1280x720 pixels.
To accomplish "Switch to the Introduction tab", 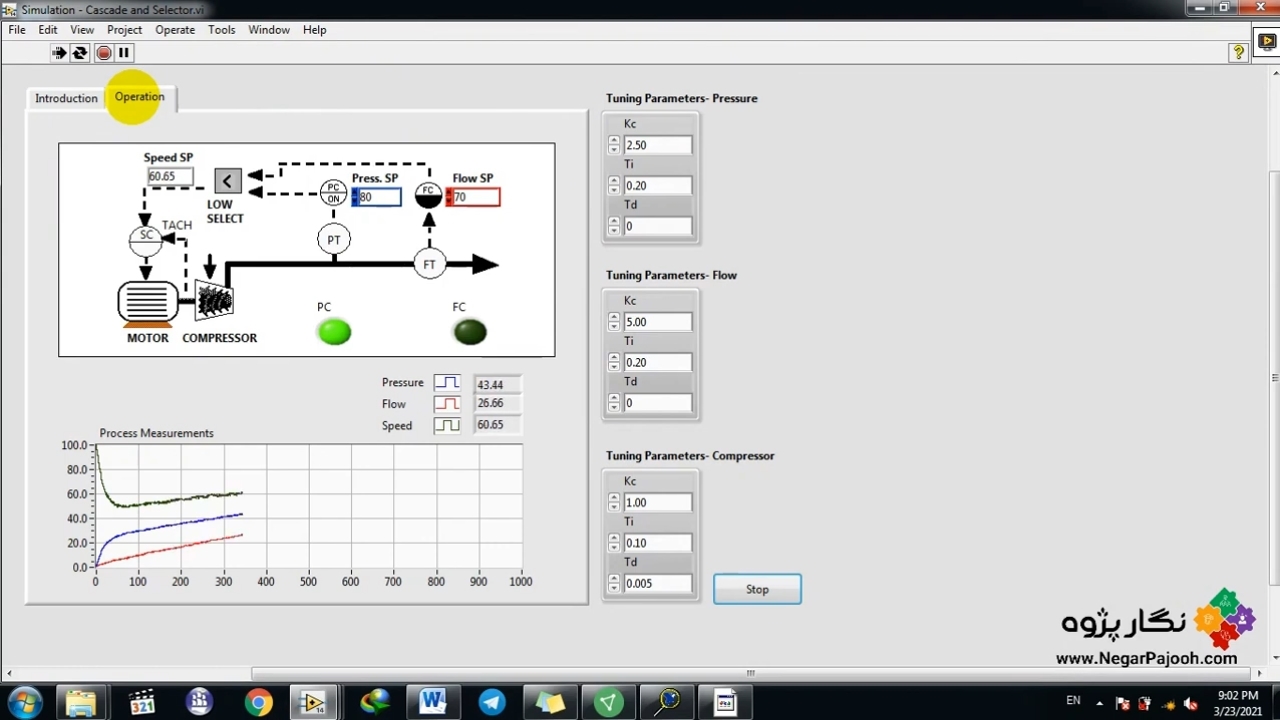I will pos(66,98).
